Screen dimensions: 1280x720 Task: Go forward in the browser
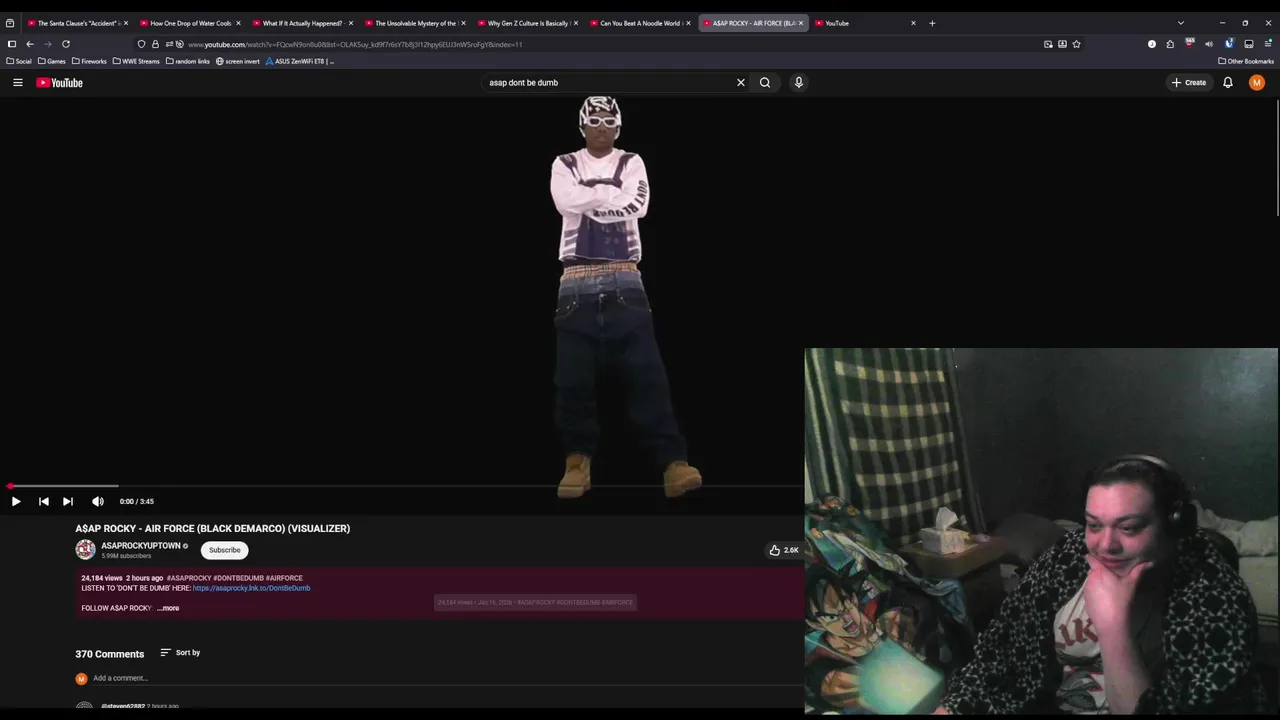(47, 44)
